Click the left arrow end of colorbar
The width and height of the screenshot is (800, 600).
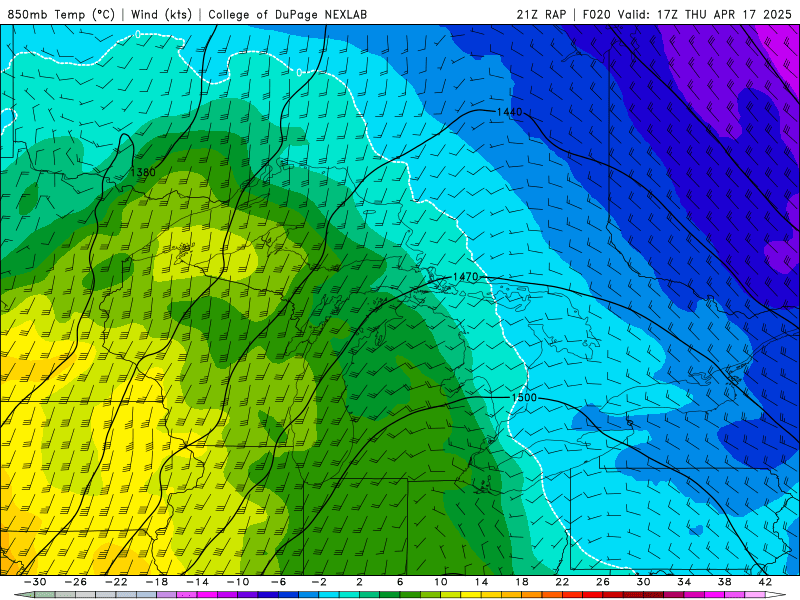click(x=24, y=595)
